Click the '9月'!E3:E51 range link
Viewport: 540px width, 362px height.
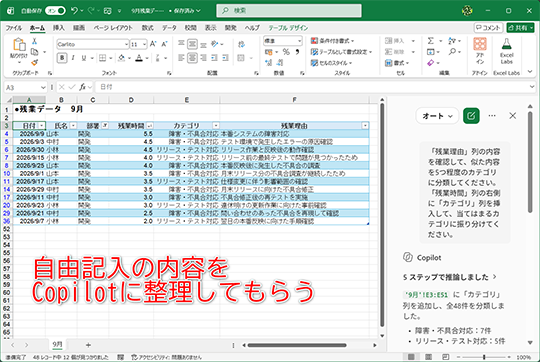coord(426,295)
